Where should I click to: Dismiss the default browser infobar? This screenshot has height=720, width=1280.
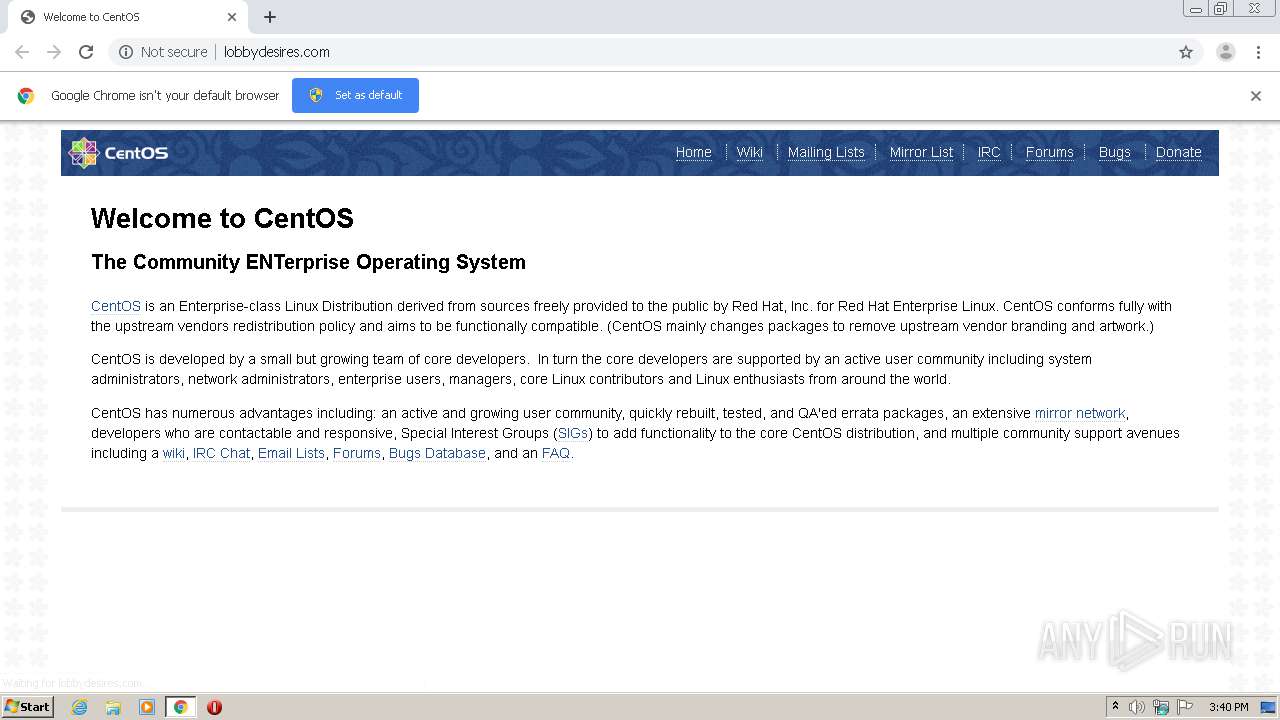(1256, 96)
